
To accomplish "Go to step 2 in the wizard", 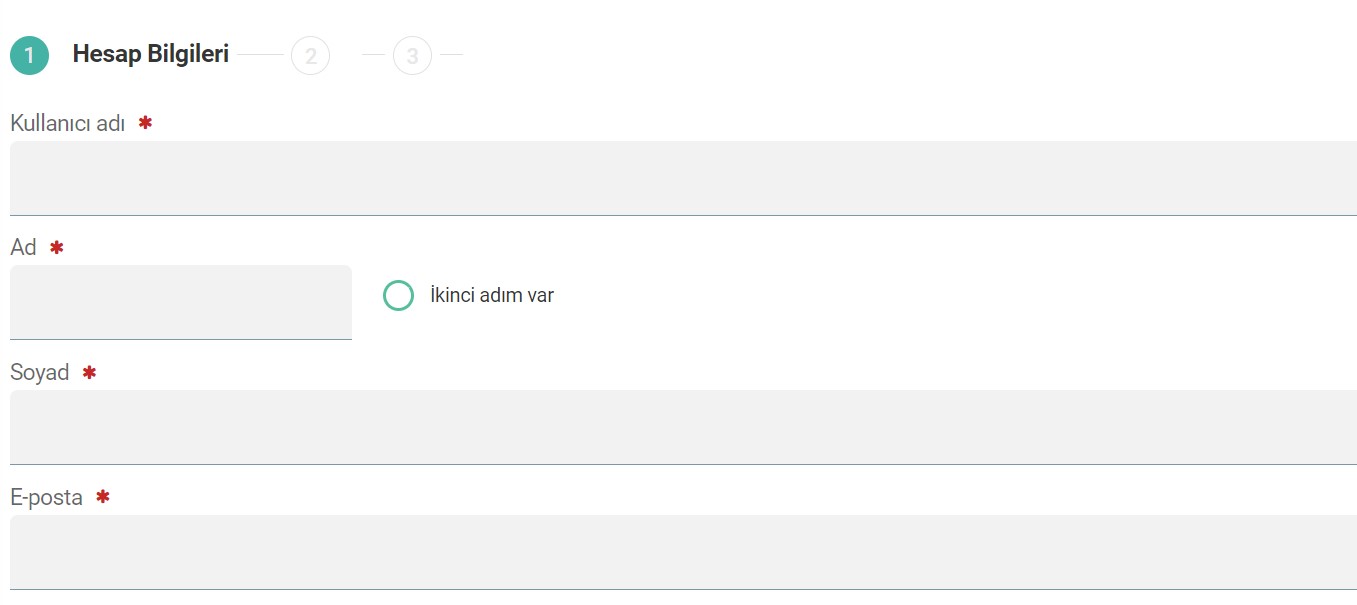I will coord(310,56).
